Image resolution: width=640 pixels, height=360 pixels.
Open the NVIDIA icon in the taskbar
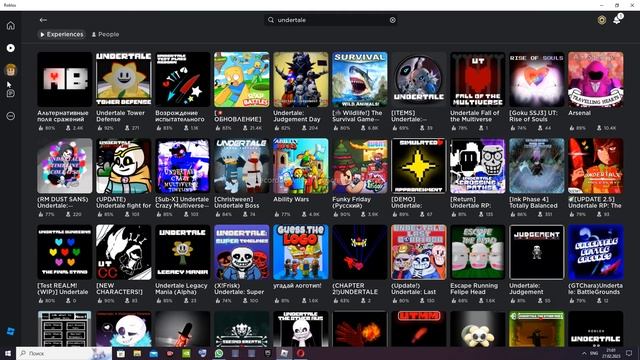coord(186,353)
